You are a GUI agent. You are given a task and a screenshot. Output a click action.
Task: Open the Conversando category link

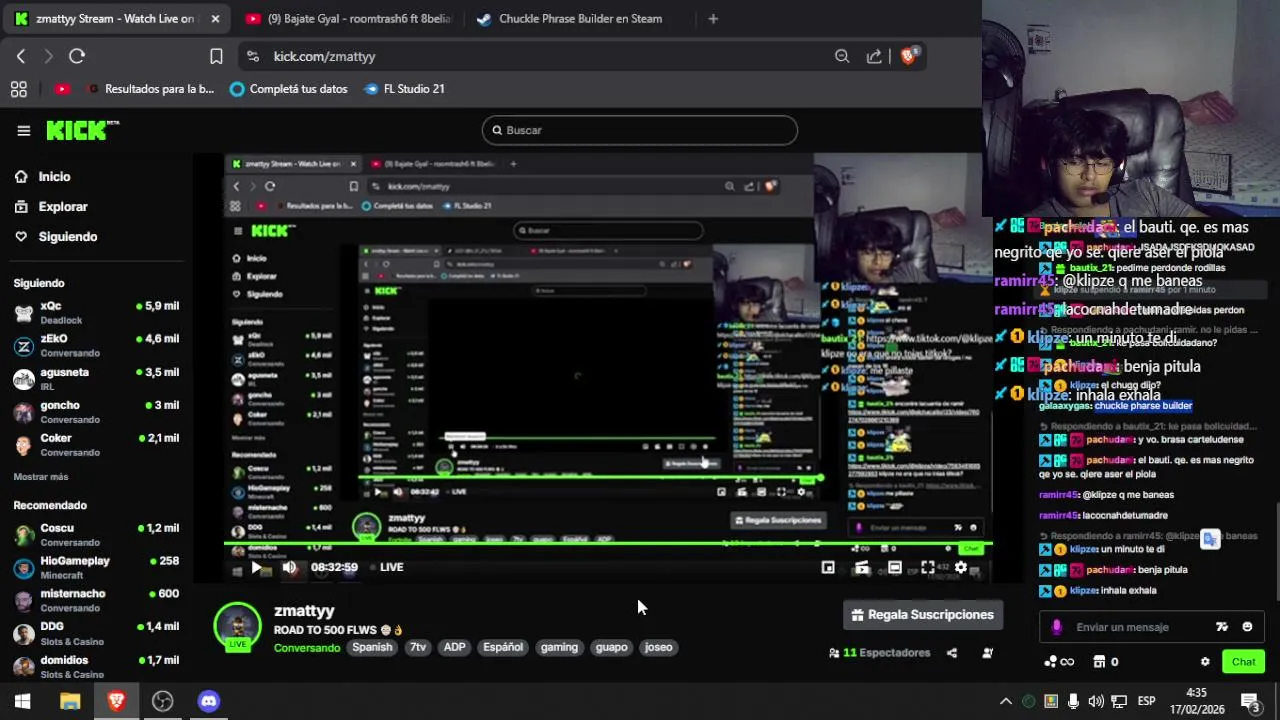coord(307,647)
